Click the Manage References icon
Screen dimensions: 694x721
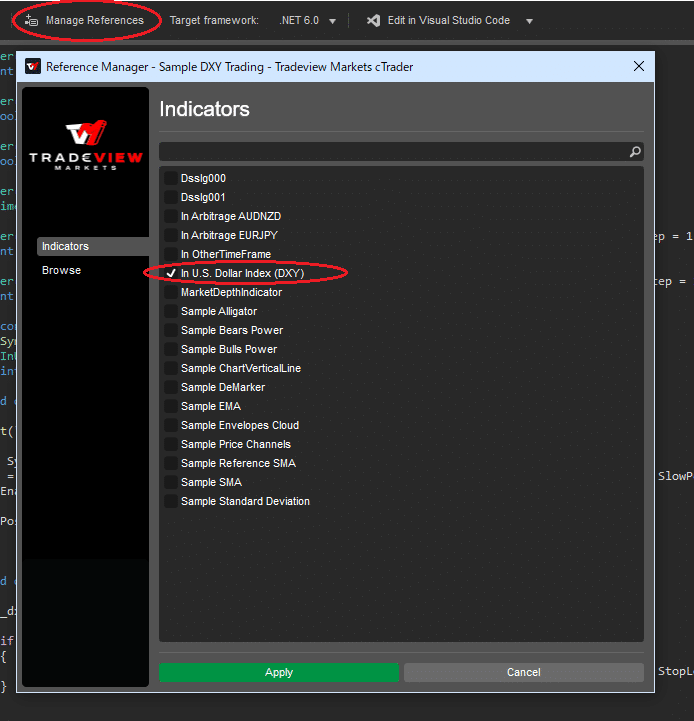coord(31,20)
